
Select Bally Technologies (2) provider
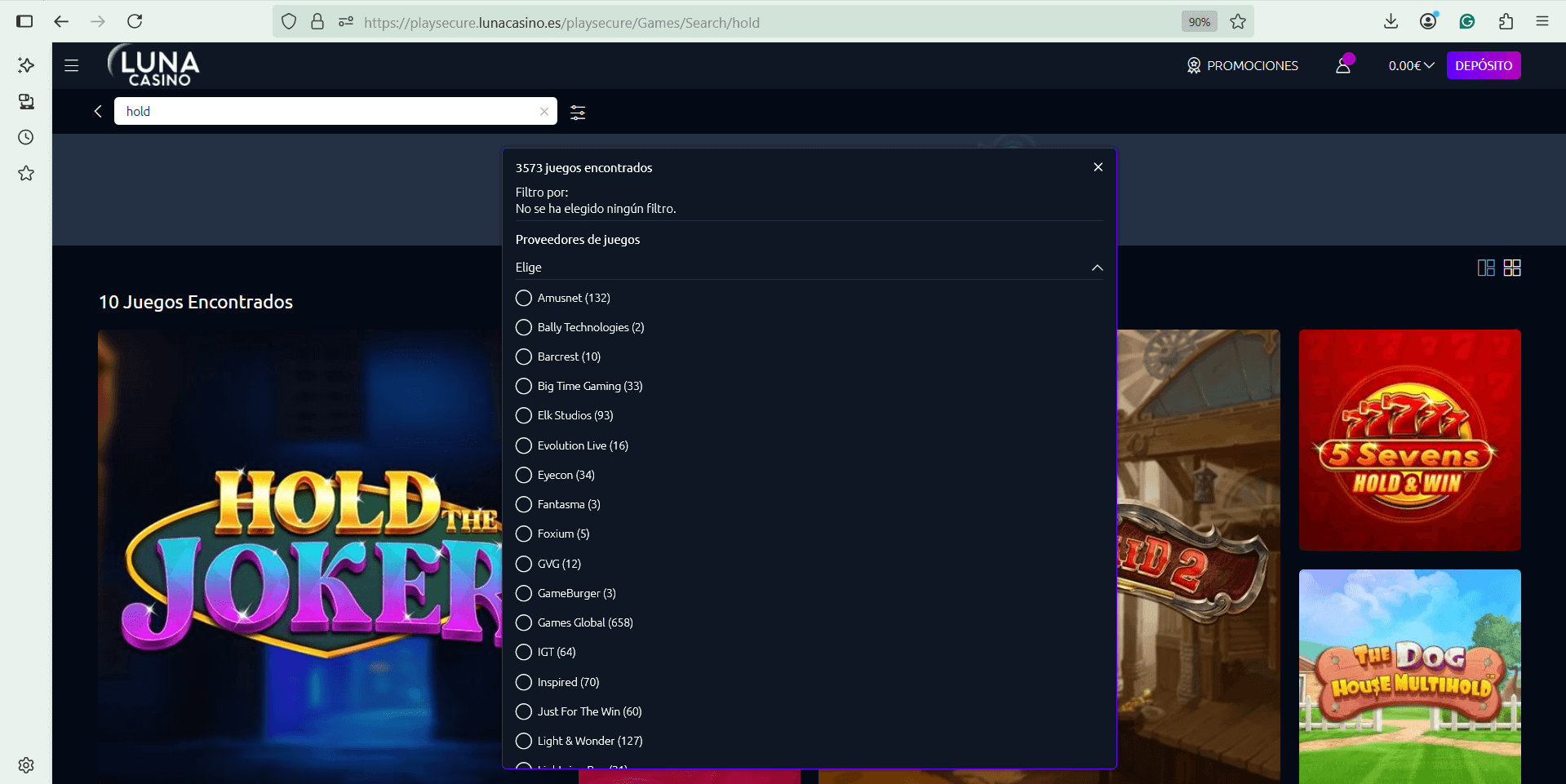tap(580, 327)
